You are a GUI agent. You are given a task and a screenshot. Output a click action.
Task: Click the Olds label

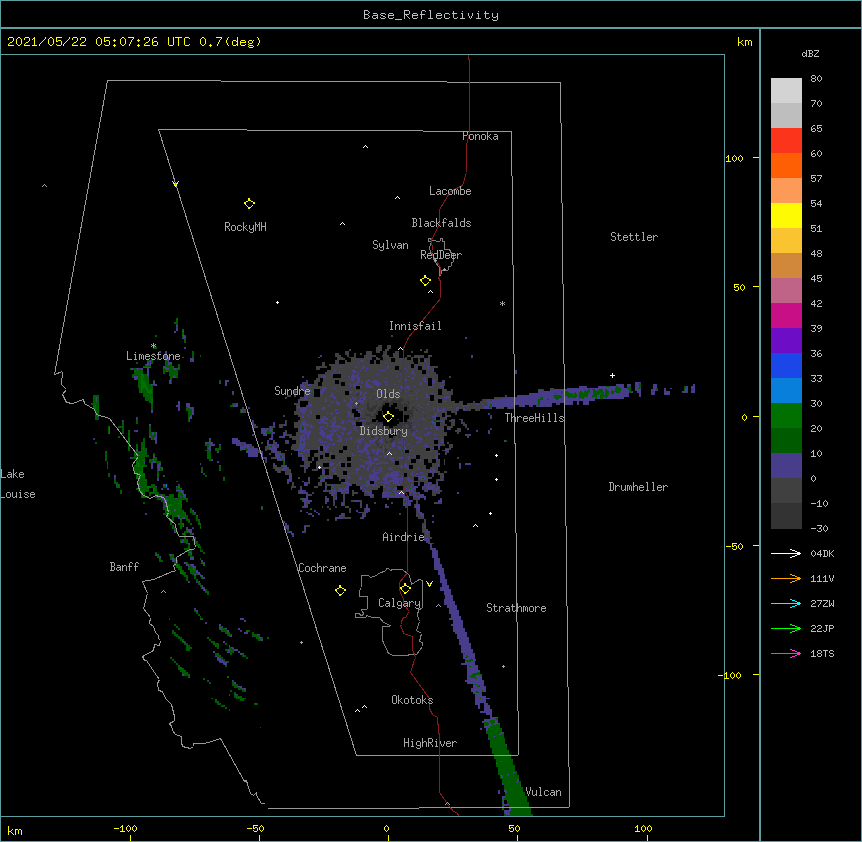[388, 394]
